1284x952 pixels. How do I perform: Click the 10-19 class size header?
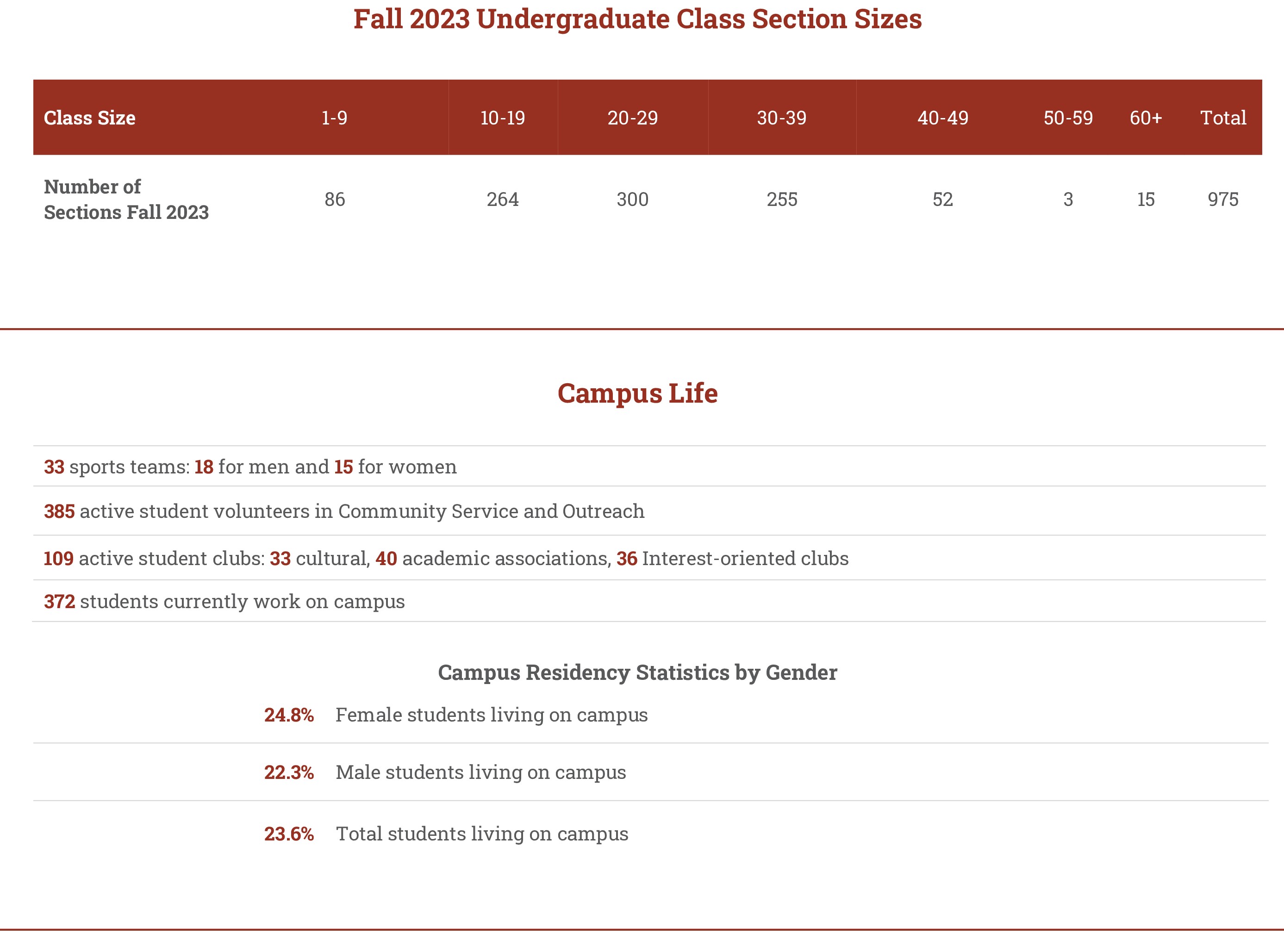[503, 118]
